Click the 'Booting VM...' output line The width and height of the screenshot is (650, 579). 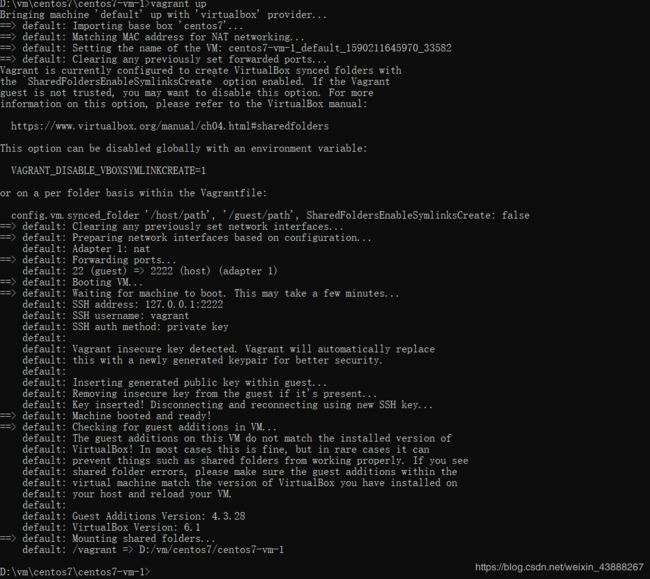[x=71, y=282]
